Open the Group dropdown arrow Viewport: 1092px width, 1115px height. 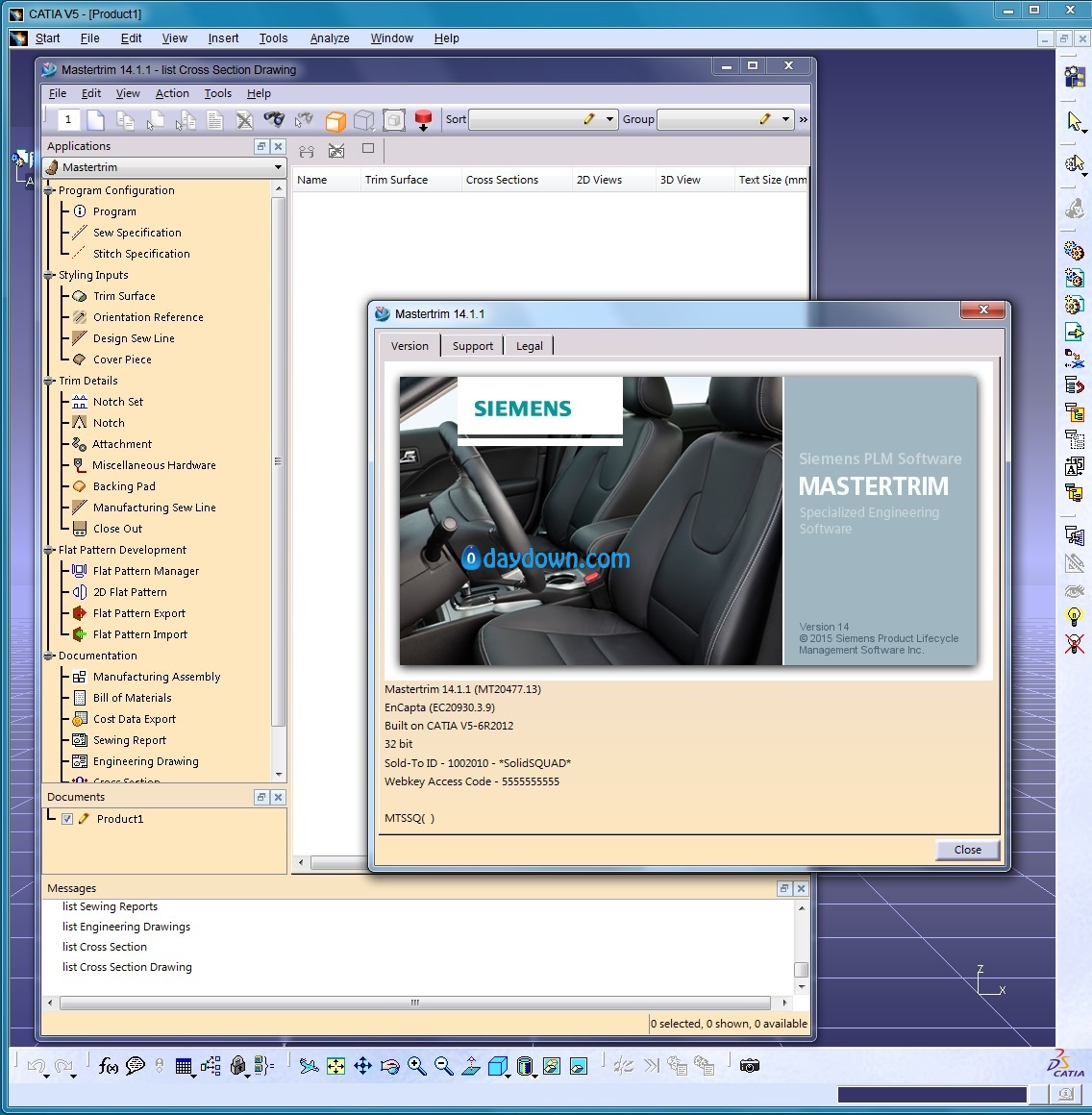tap(784, 119)
